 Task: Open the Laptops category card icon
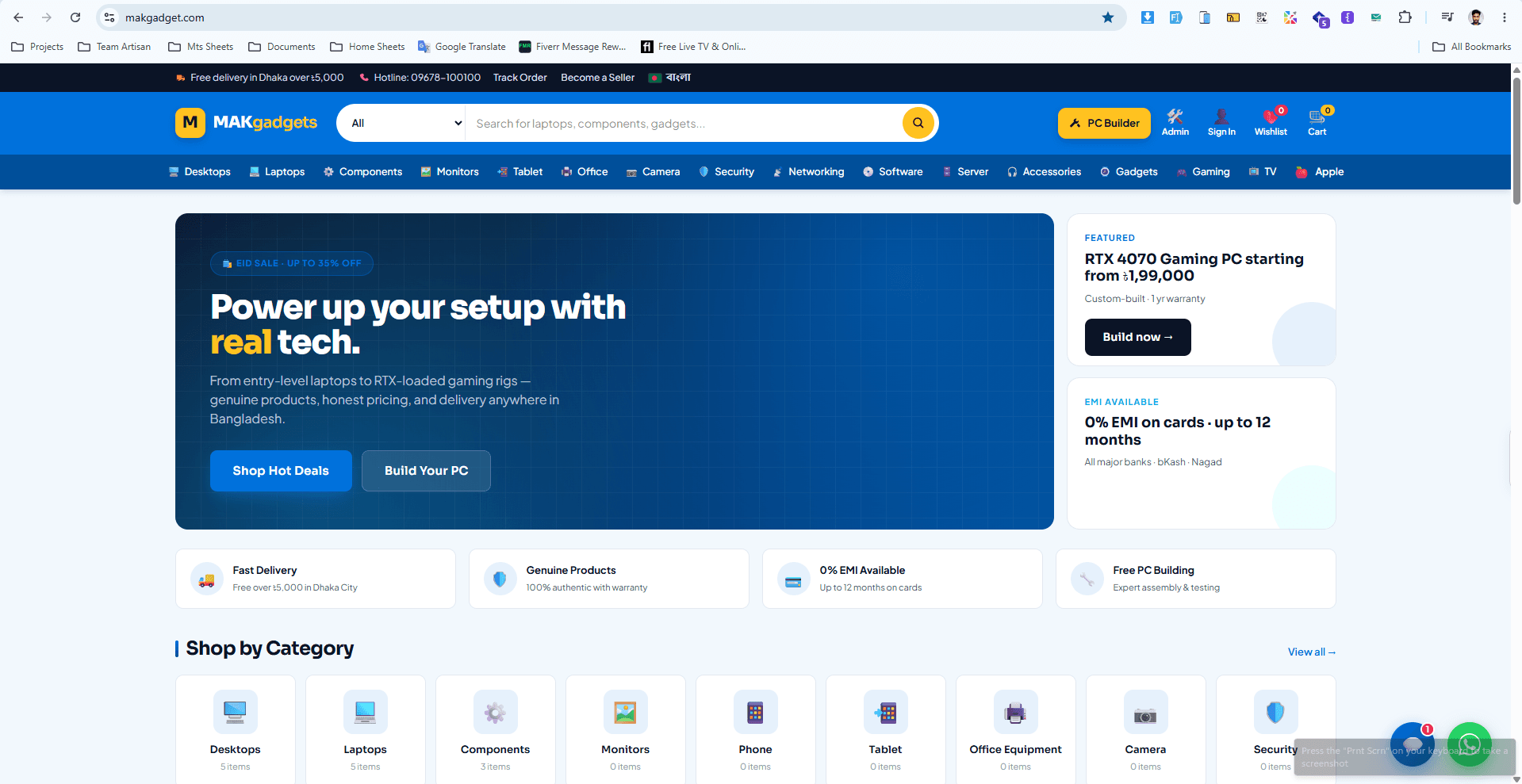coord(366,712)
